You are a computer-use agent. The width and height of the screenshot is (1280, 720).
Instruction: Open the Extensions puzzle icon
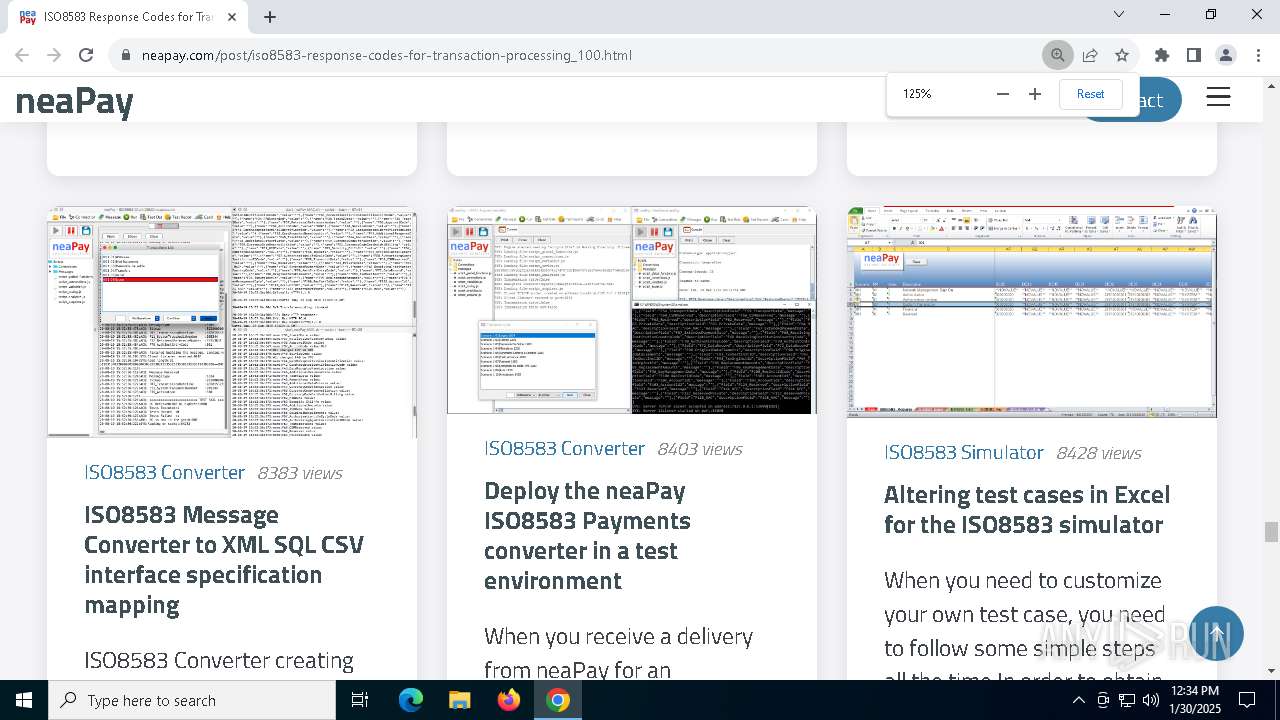[x=1161, y=55]
